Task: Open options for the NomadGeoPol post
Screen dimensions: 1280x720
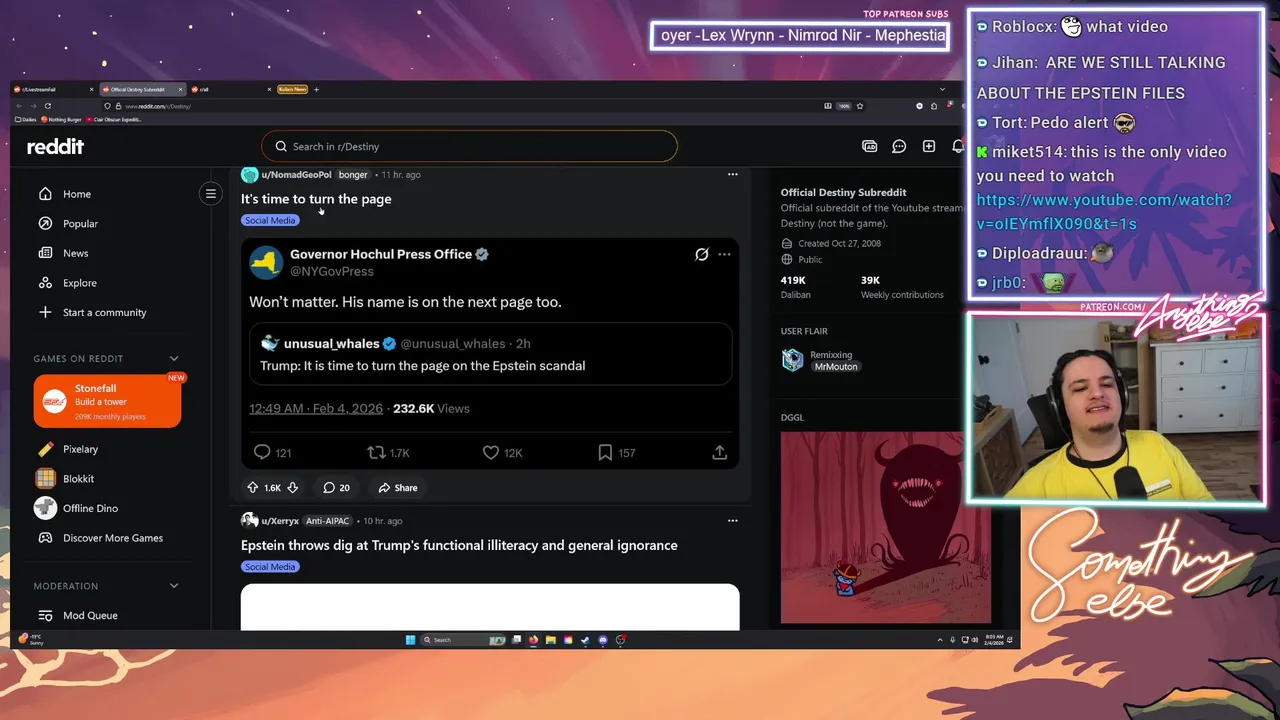Action: point(732,174)
